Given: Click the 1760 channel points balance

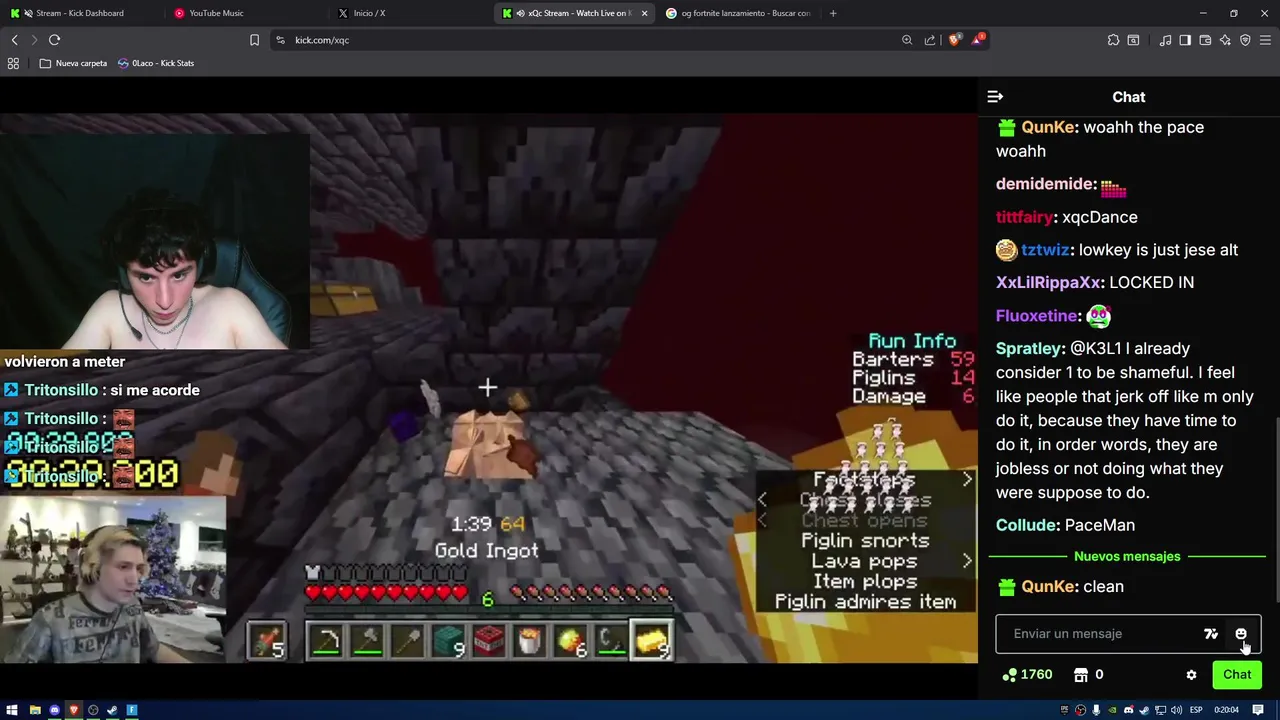Looking at the screenshot, I should coord(1027,675).
